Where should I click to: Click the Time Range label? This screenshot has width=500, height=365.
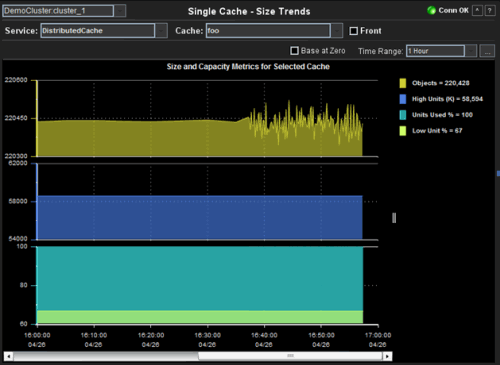tap(380, 51)
